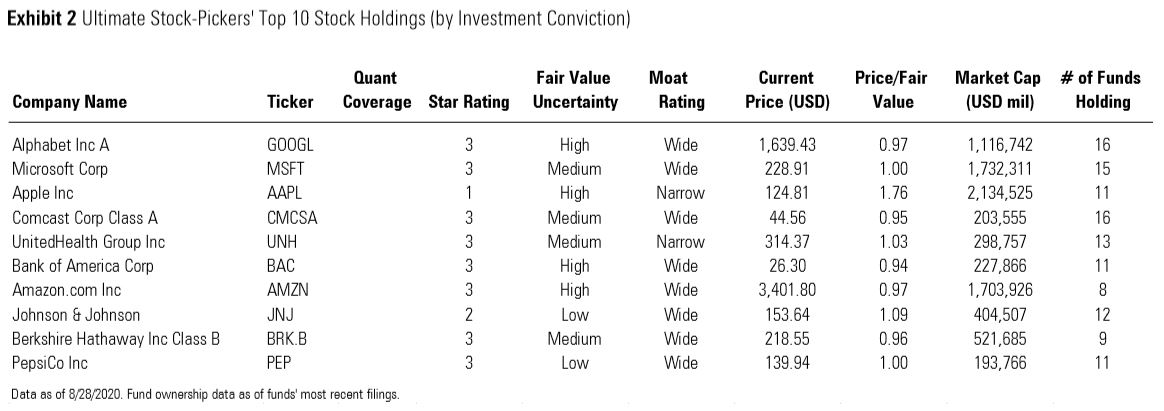Click the Apple Inc company name

pos(43,193)
